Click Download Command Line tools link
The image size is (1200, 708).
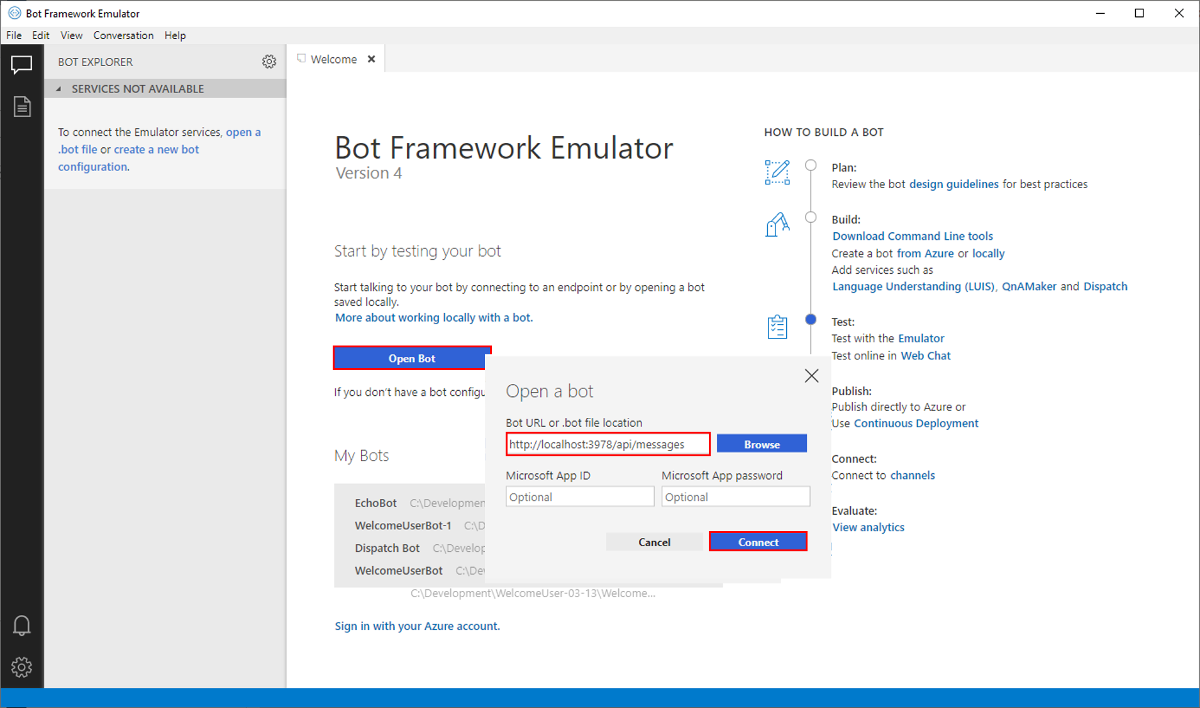click(x=913, y=236)
